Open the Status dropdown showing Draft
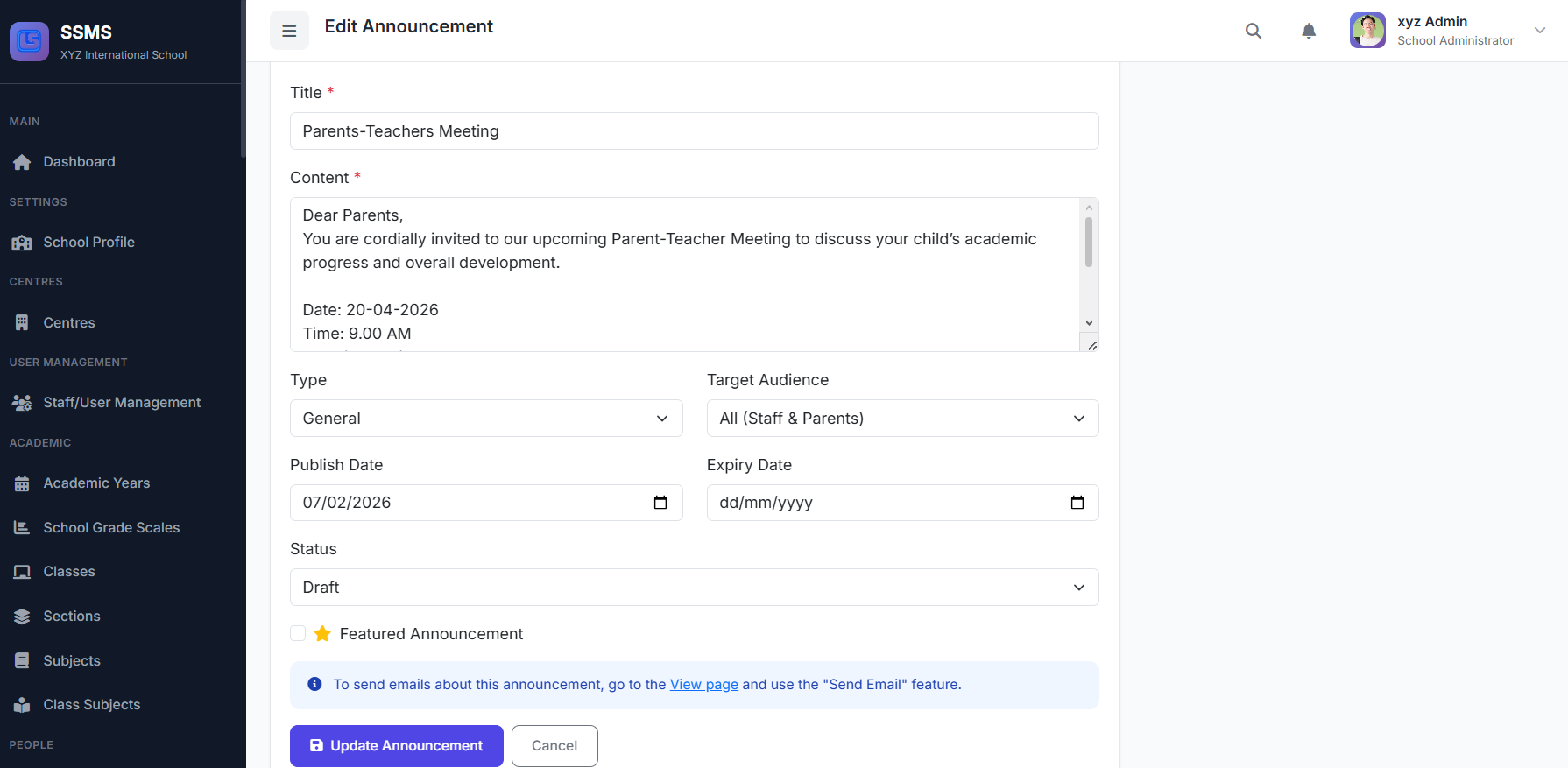 click(x=694, y=588)
